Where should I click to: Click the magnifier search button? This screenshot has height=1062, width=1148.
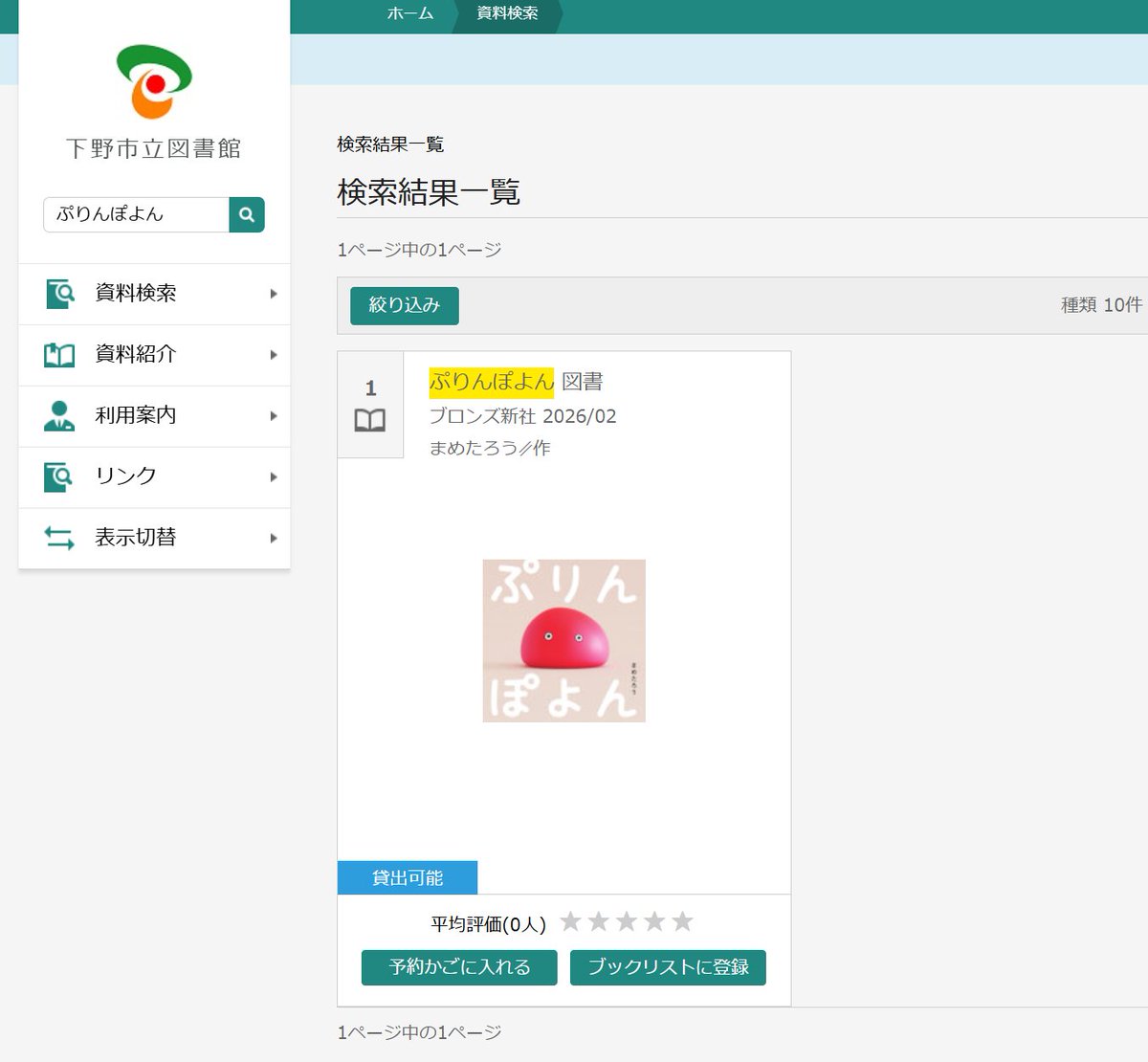[247, 214]
